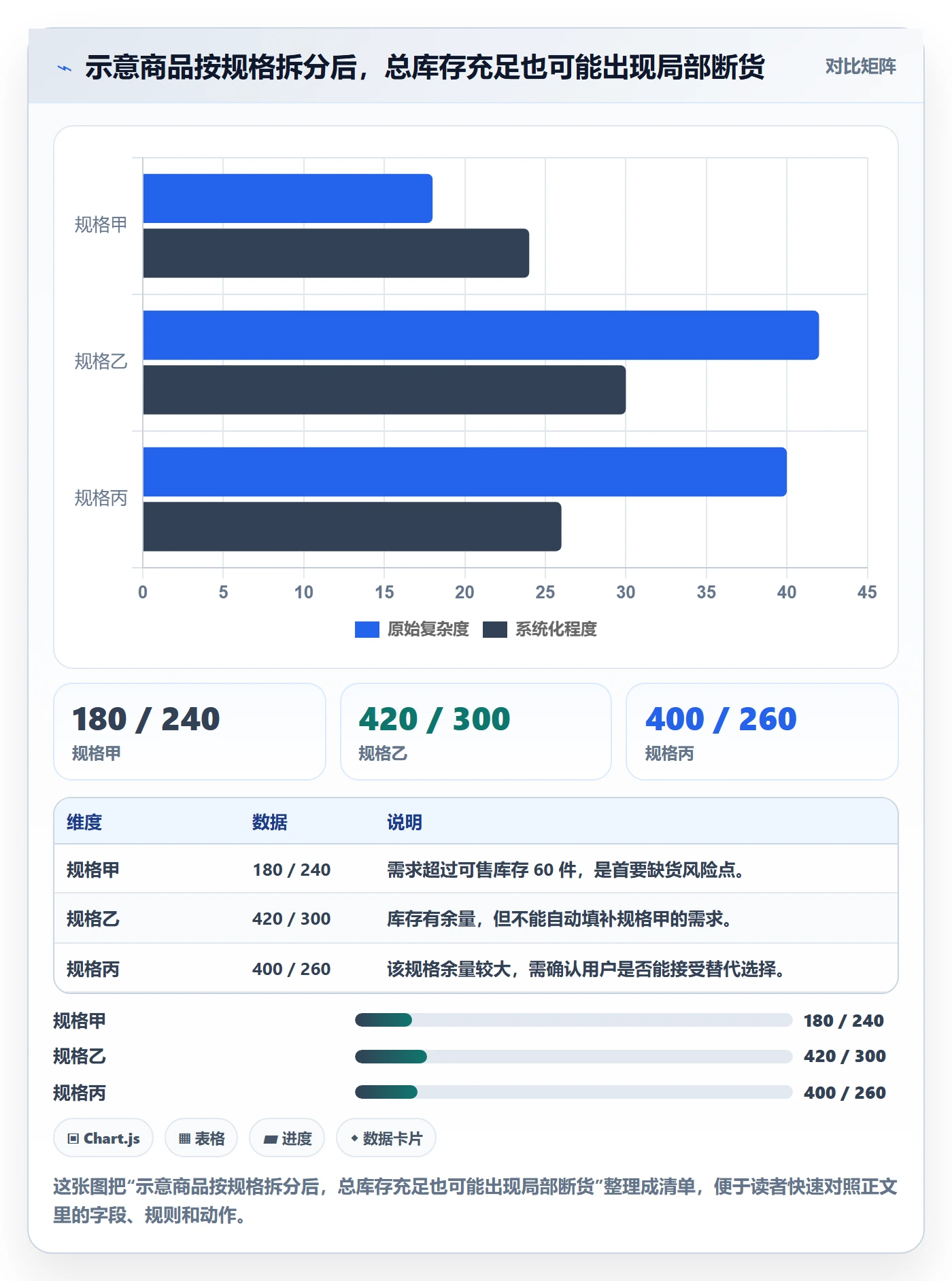The width and height of the screenshot is (952, 1281).
Task: Click the summary paragraph beginning 这张图把
Action: (x=475, y=1201)
